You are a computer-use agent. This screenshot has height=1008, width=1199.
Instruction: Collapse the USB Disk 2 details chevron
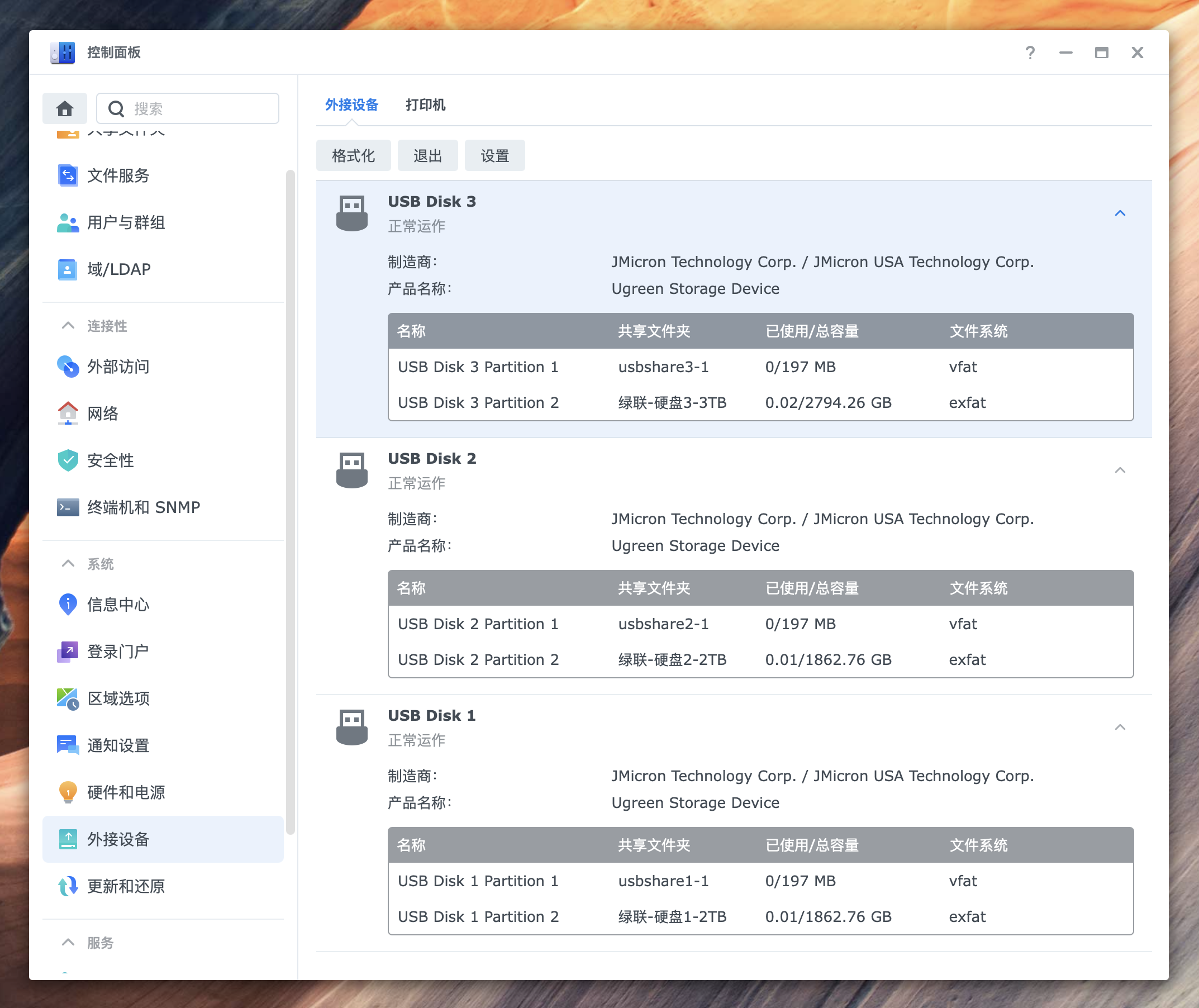[1120, 470]
